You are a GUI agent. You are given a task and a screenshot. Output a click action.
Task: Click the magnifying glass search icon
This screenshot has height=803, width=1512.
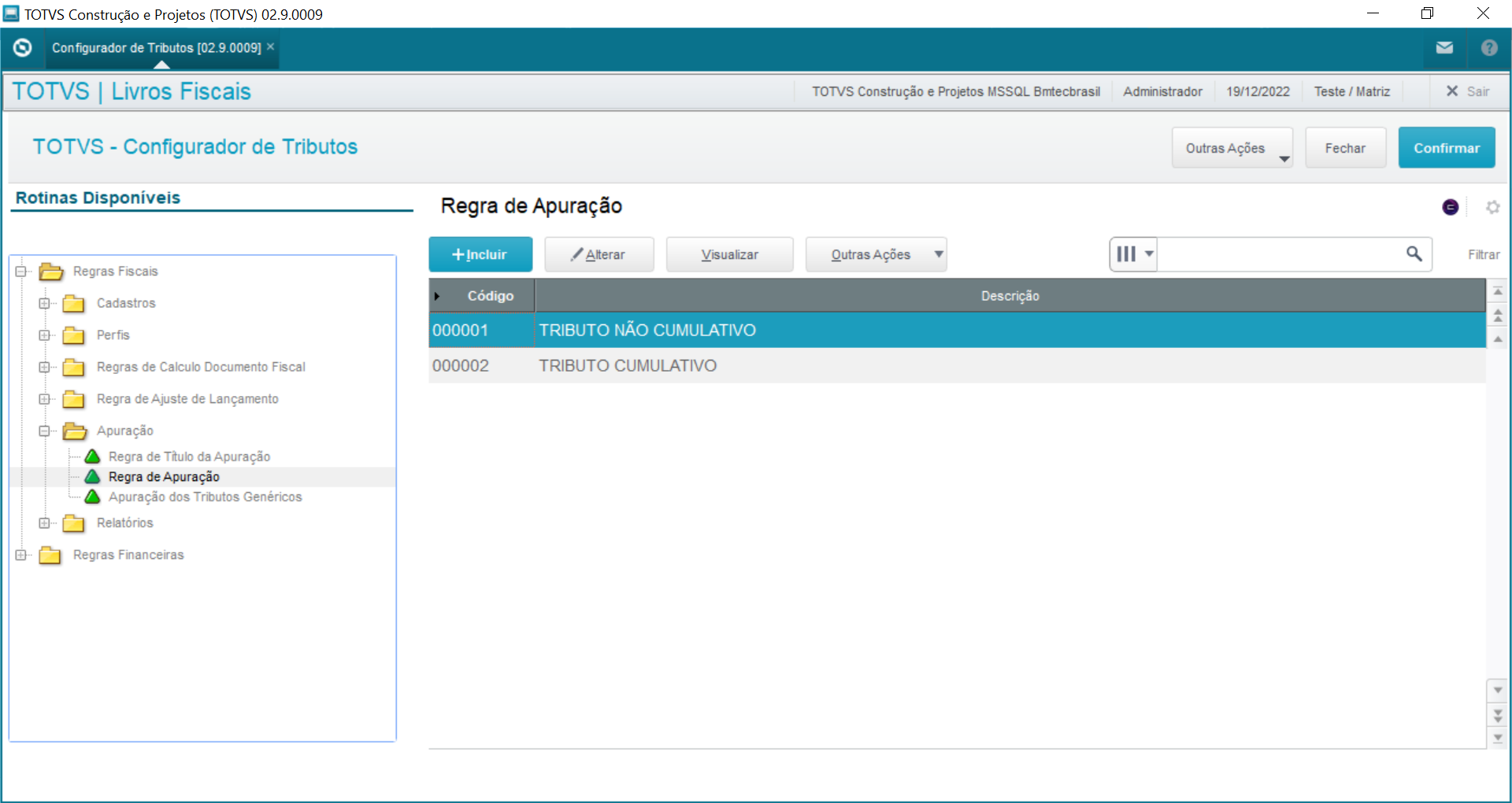coord(1414,253)
